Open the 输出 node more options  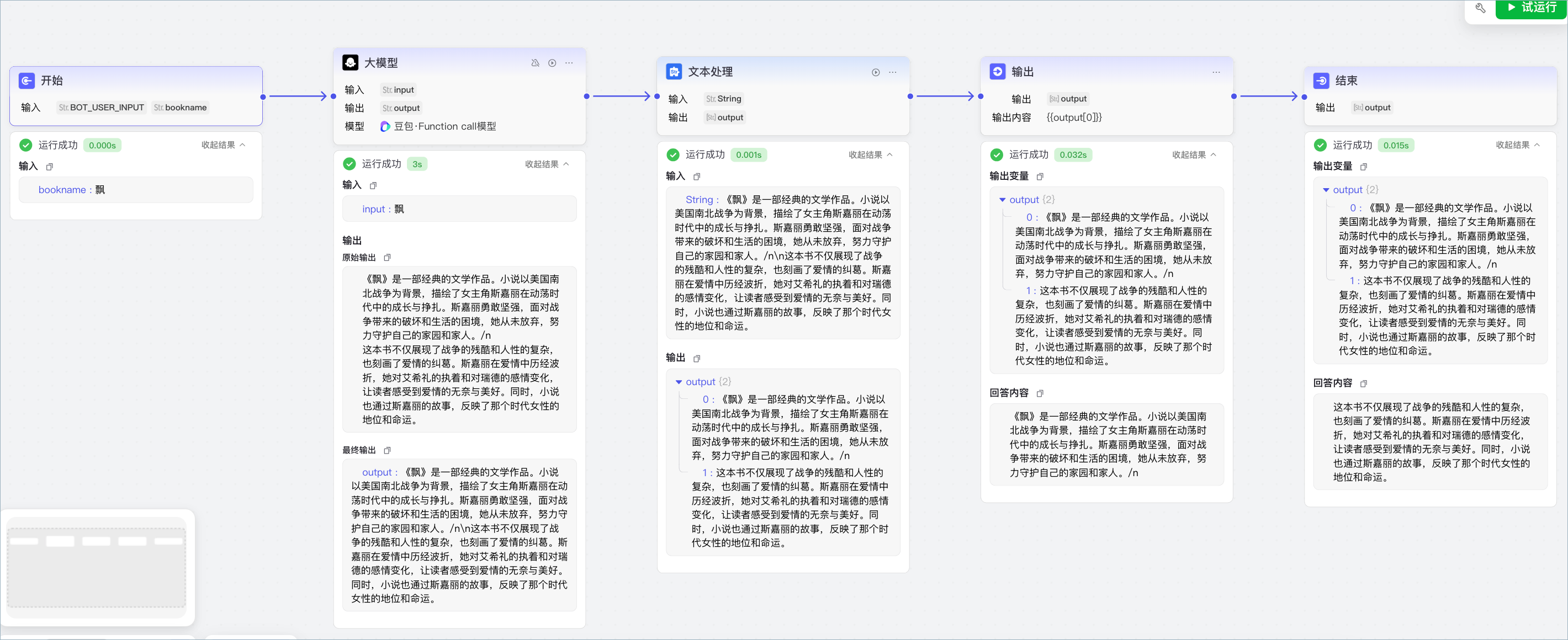point(1216,72)
